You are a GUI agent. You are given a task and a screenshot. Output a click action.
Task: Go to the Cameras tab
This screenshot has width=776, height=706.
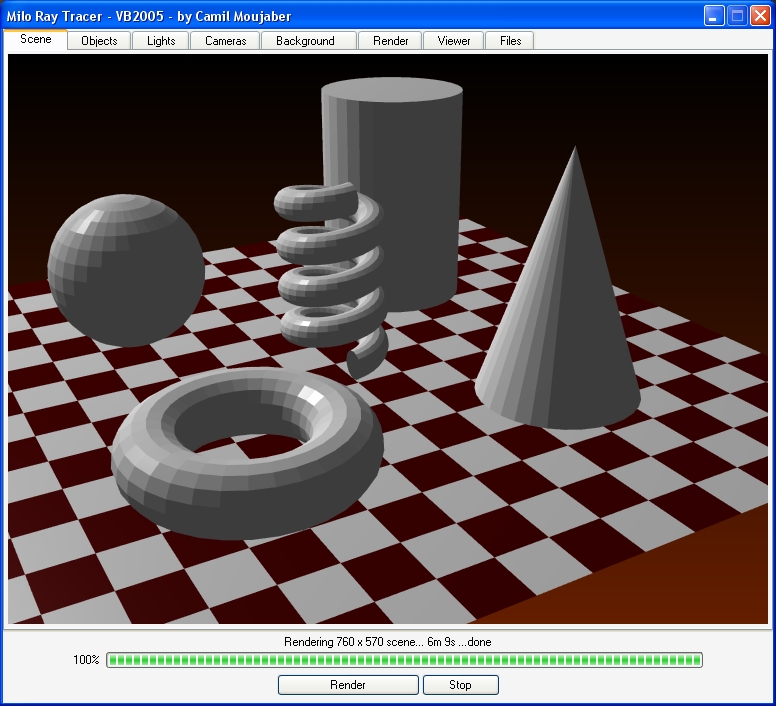tap(225, 41)
